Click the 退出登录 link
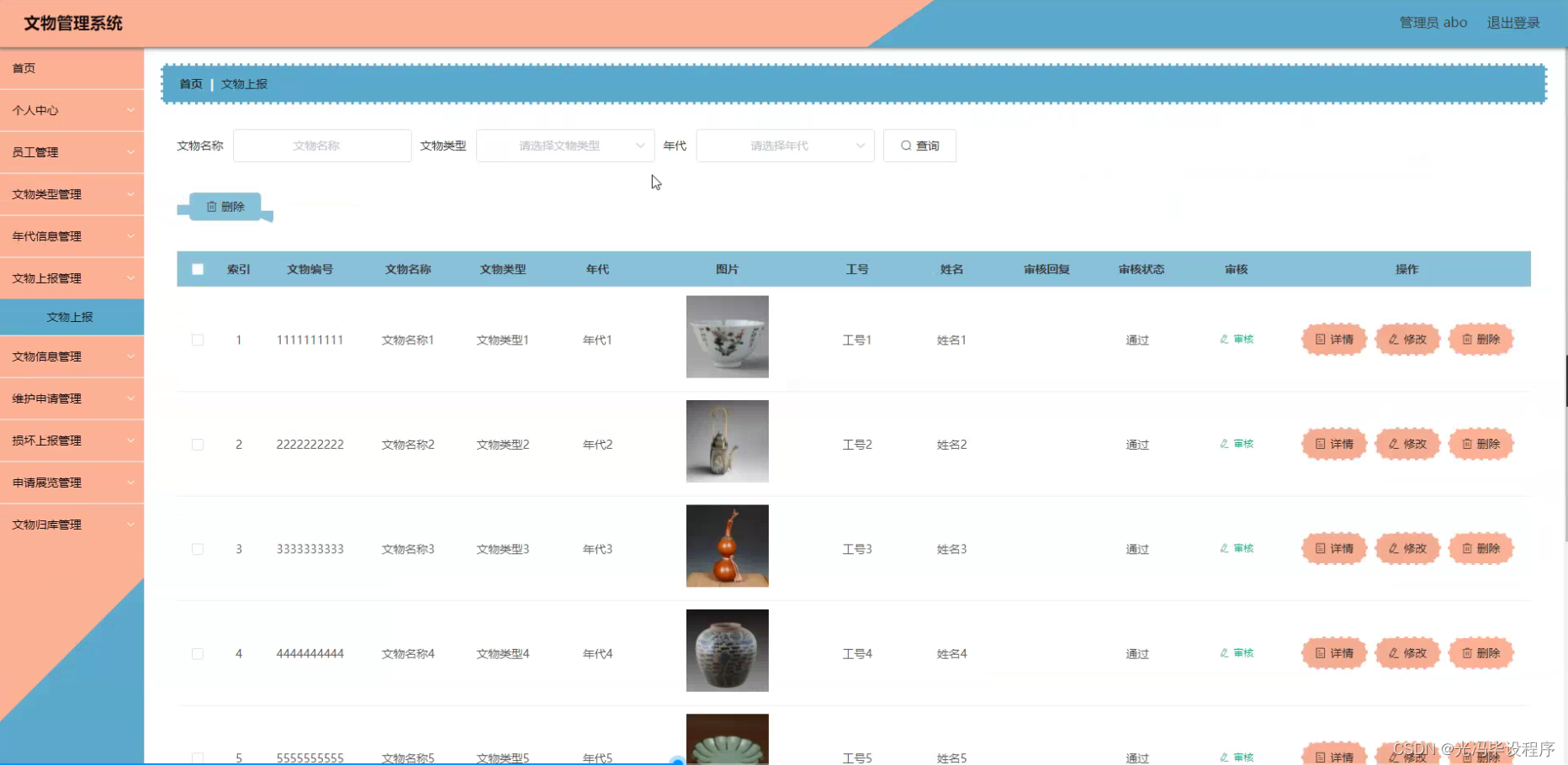This screenshot has width=1568, height=765. 1512,23
